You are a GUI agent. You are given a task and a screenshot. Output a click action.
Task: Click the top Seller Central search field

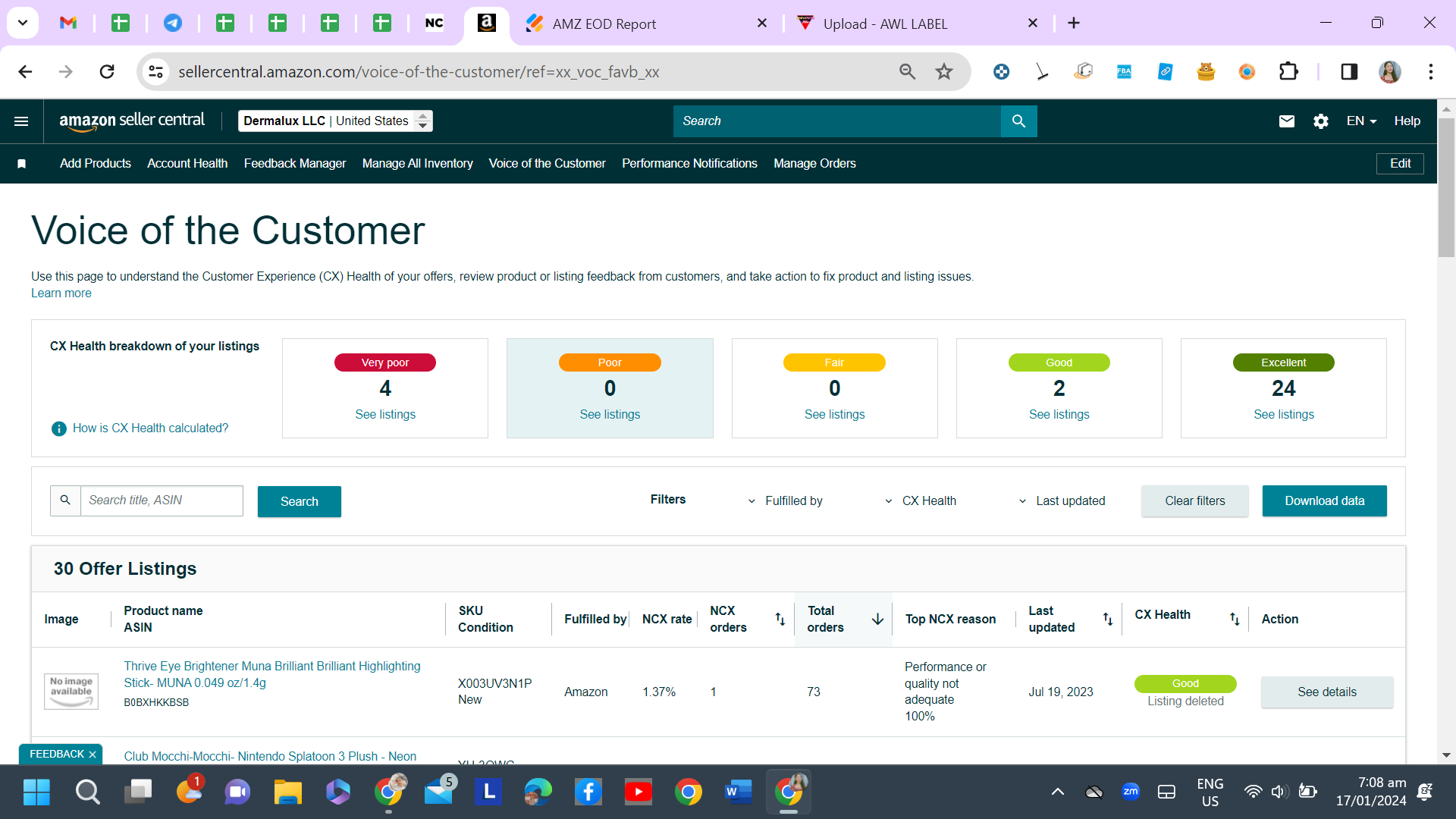tap(837, 121)
